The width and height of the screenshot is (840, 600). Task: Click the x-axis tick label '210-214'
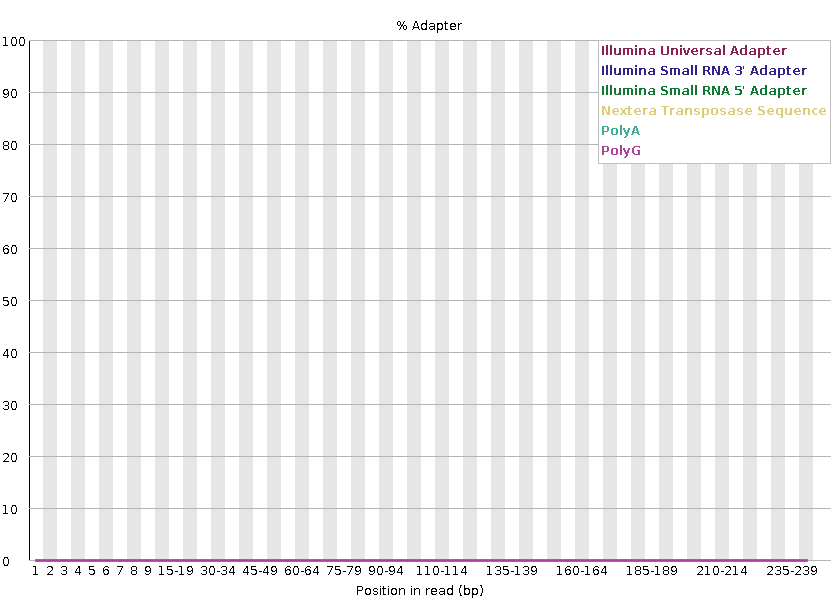[x=722, y=571]
